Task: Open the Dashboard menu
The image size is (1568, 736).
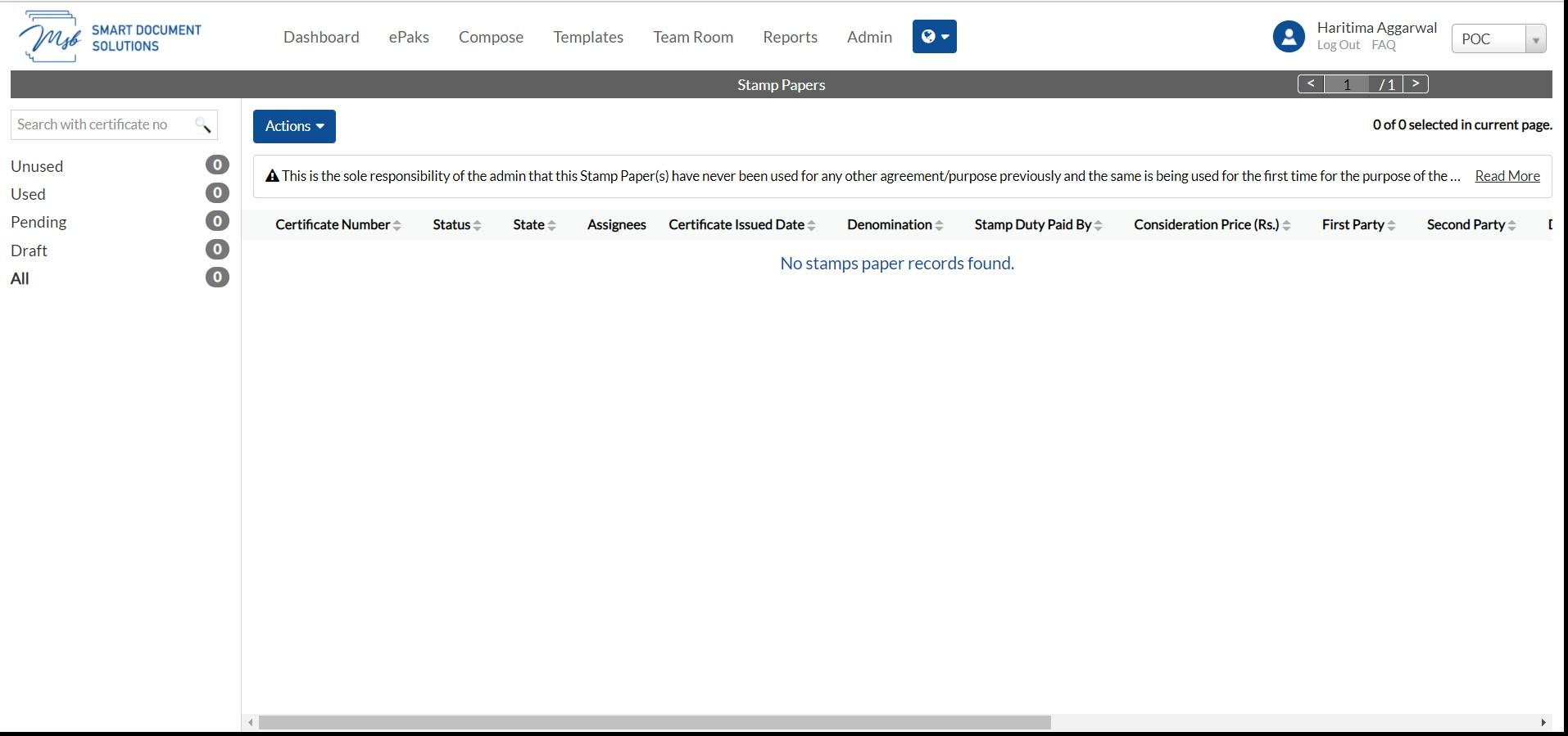Action: pyautogui.click(x=321, y=37)
